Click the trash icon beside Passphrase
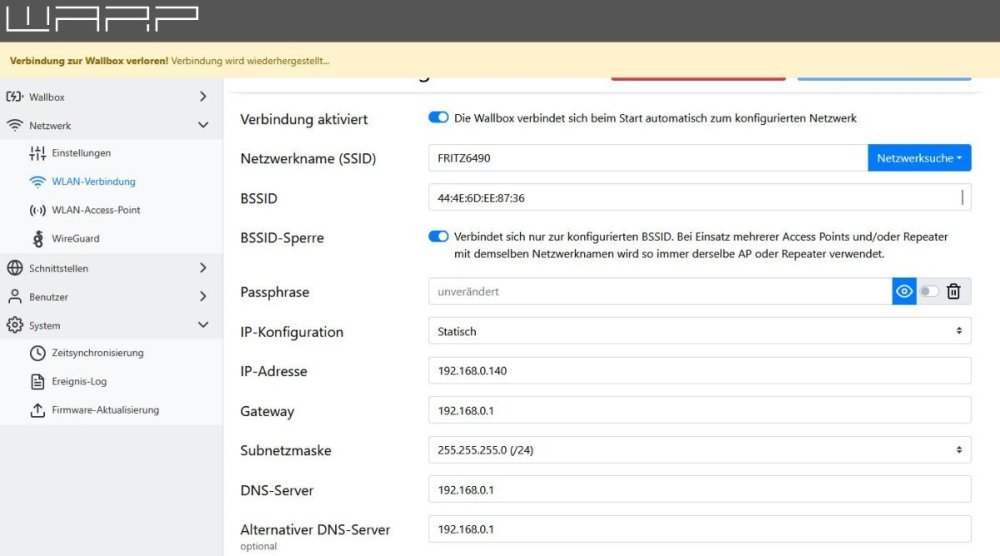 click(954, 291)
